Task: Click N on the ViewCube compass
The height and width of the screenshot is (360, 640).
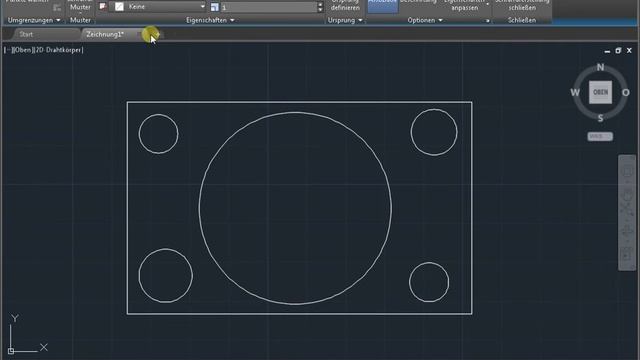Action: 600,67
